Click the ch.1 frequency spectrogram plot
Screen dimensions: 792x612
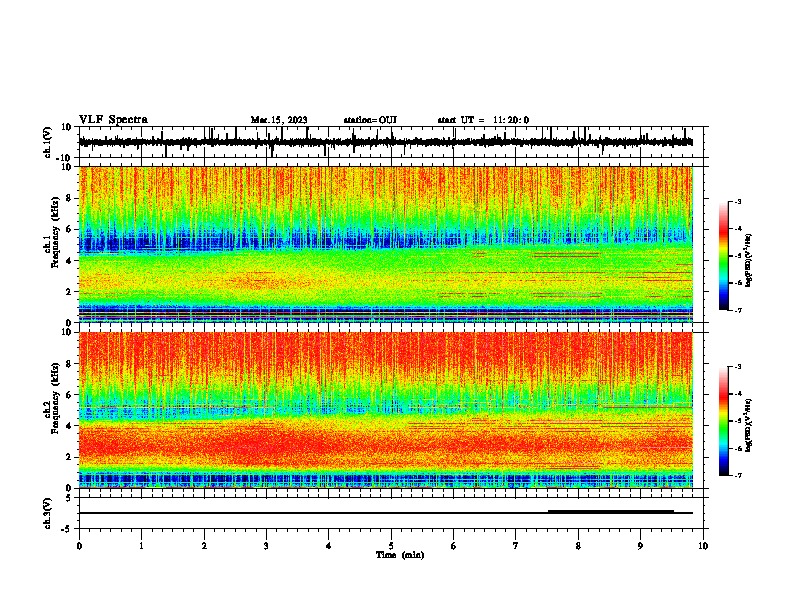pyautogui.click(x=386, y=244)
